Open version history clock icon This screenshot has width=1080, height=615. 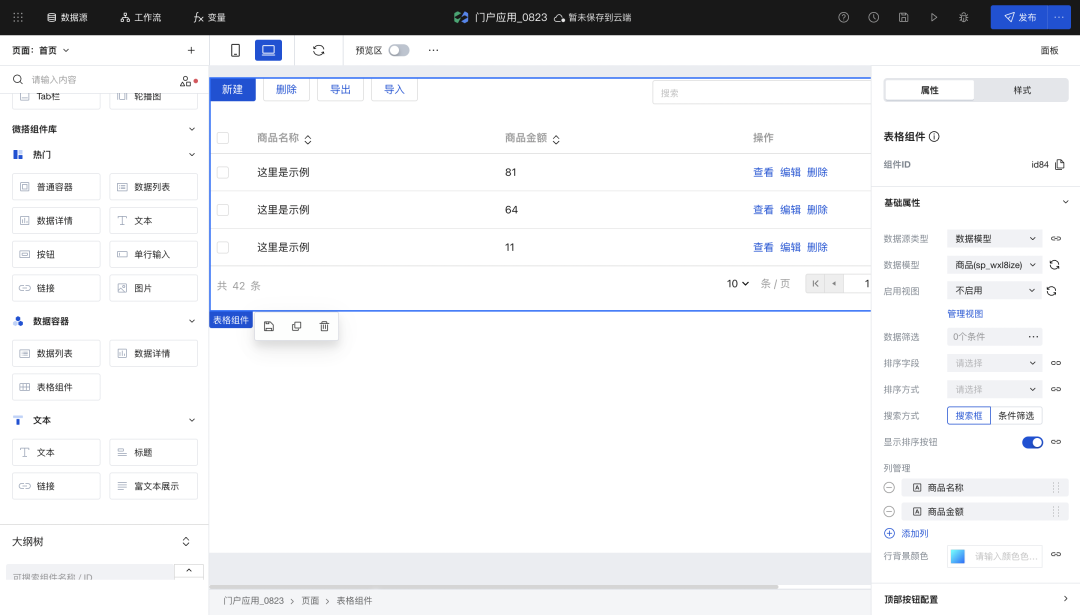click(873, 17)
